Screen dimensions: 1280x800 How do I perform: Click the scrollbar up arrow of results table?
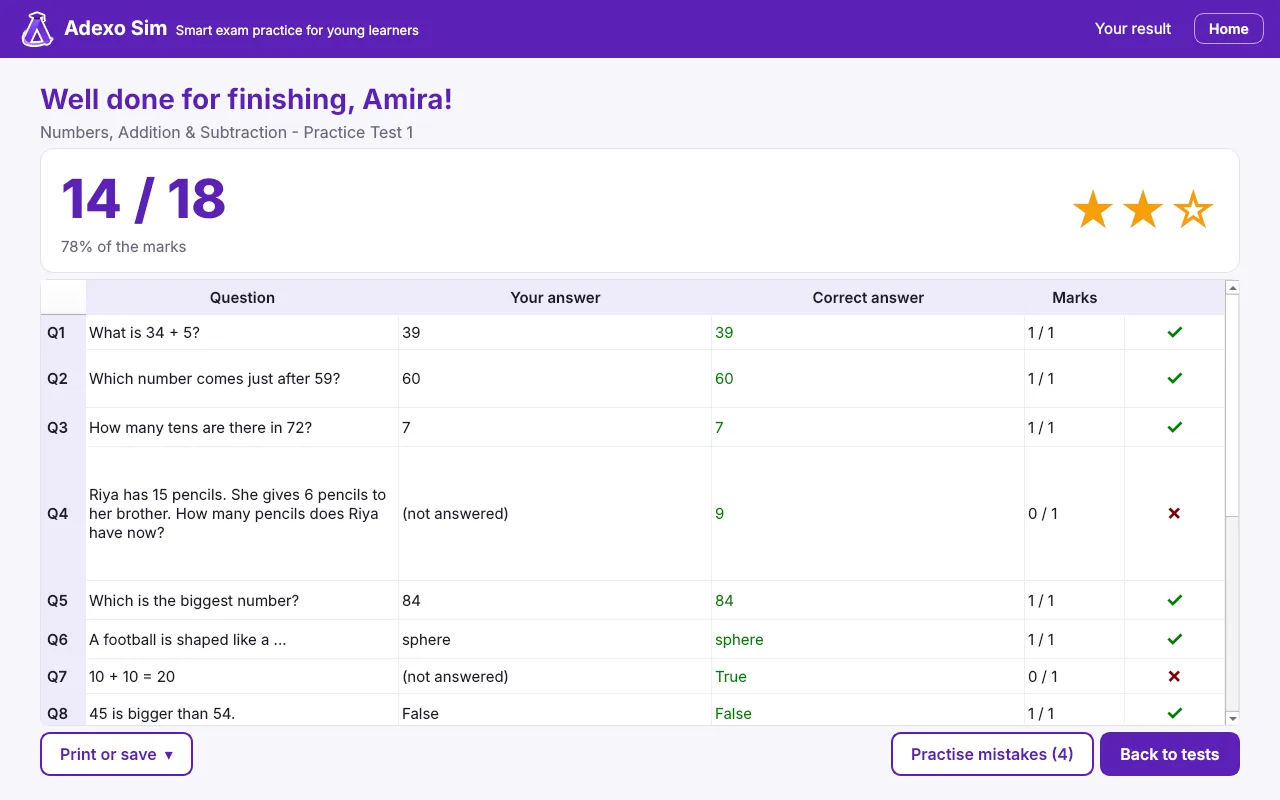tap(1233, 288)
